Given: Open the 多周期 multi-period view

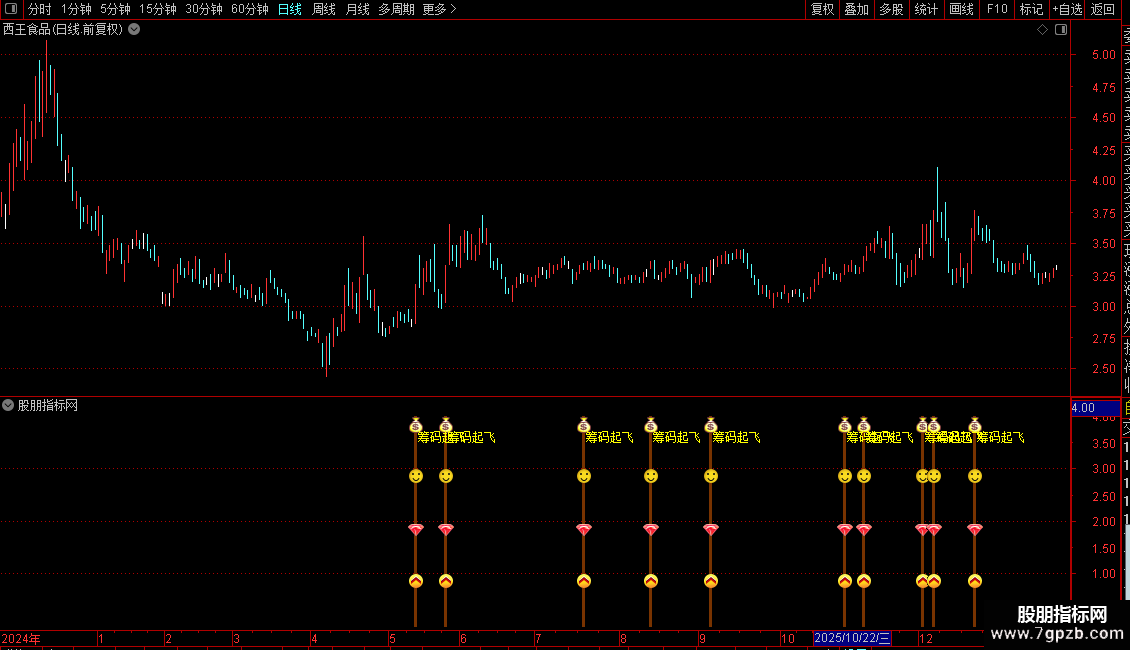Looking at the screenshot, I should [396, 9].
